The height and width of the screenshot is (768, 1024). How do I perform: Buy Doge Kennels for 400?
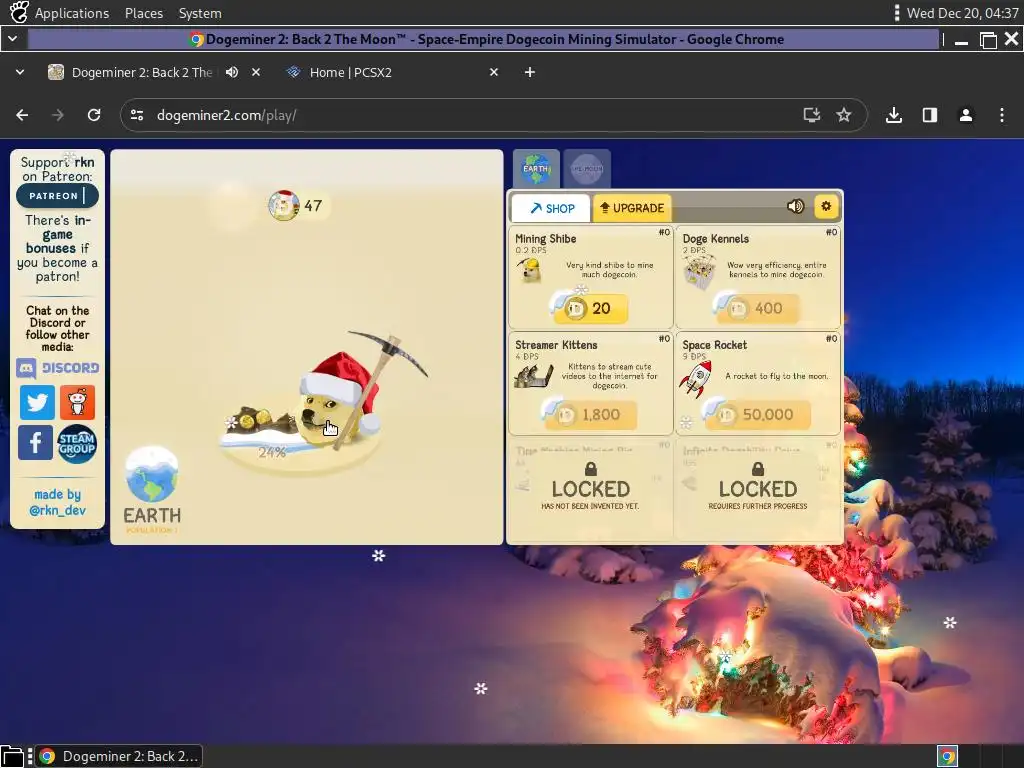757,308
